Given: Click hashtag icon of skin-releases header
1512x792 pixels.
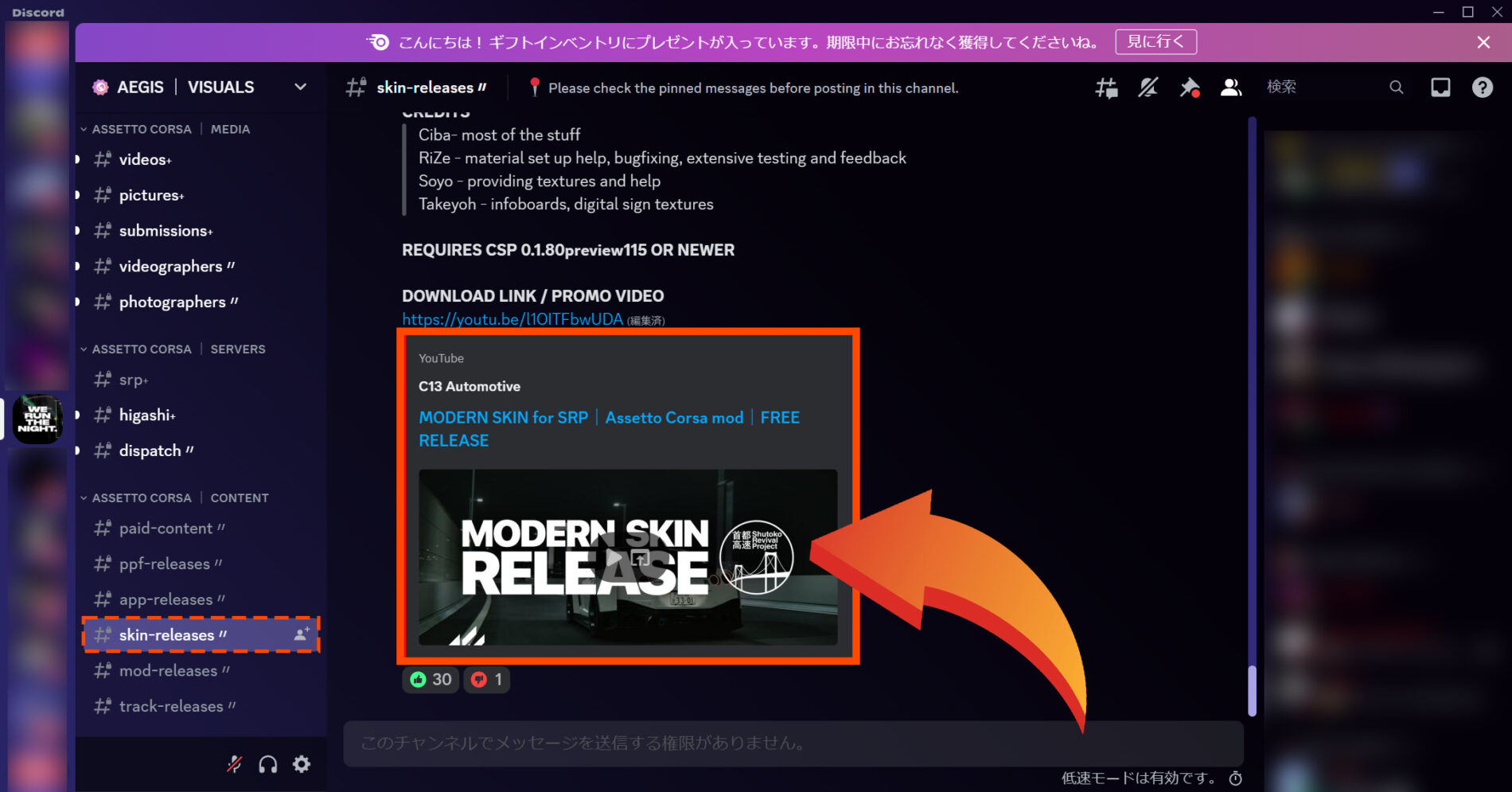Looking at the screenshot, I should tap(356, 88).
